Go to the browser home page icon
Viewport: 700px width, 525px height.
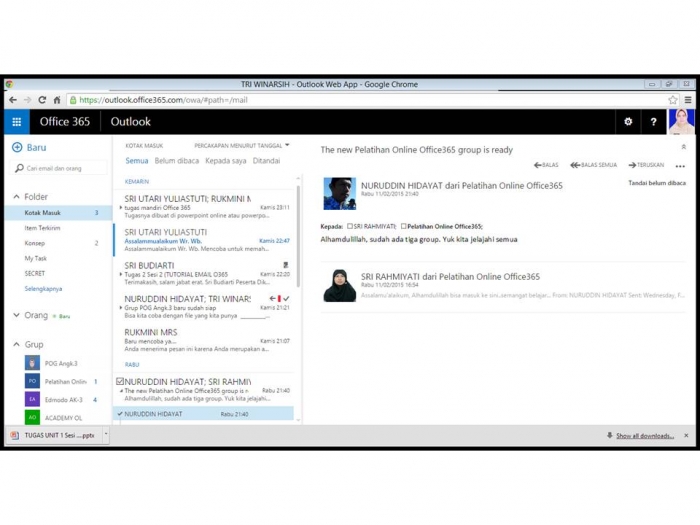(57, 100)
